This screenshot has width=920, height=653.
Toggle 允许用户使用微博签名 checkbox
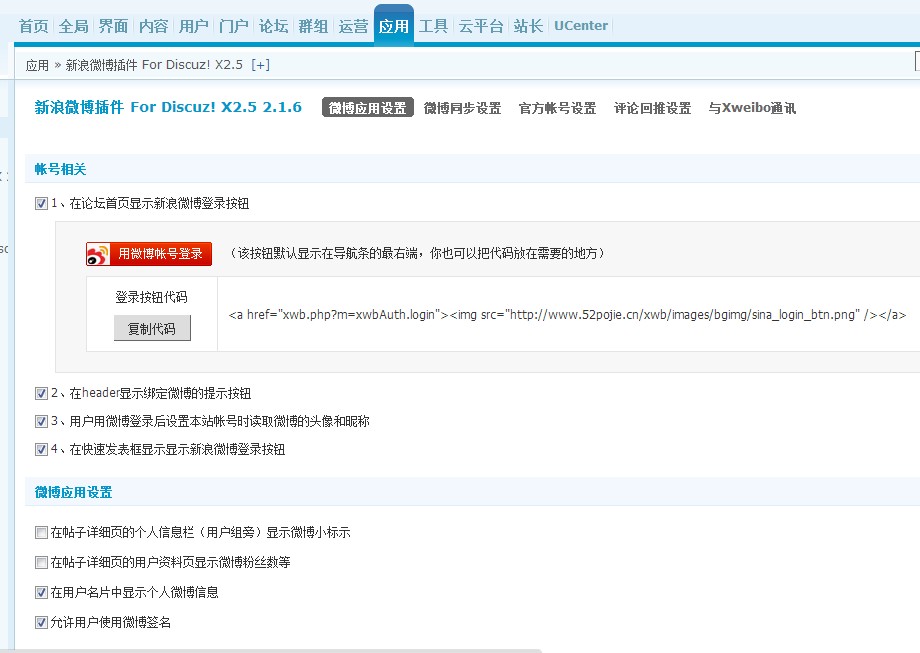click(x=41, y=622)
